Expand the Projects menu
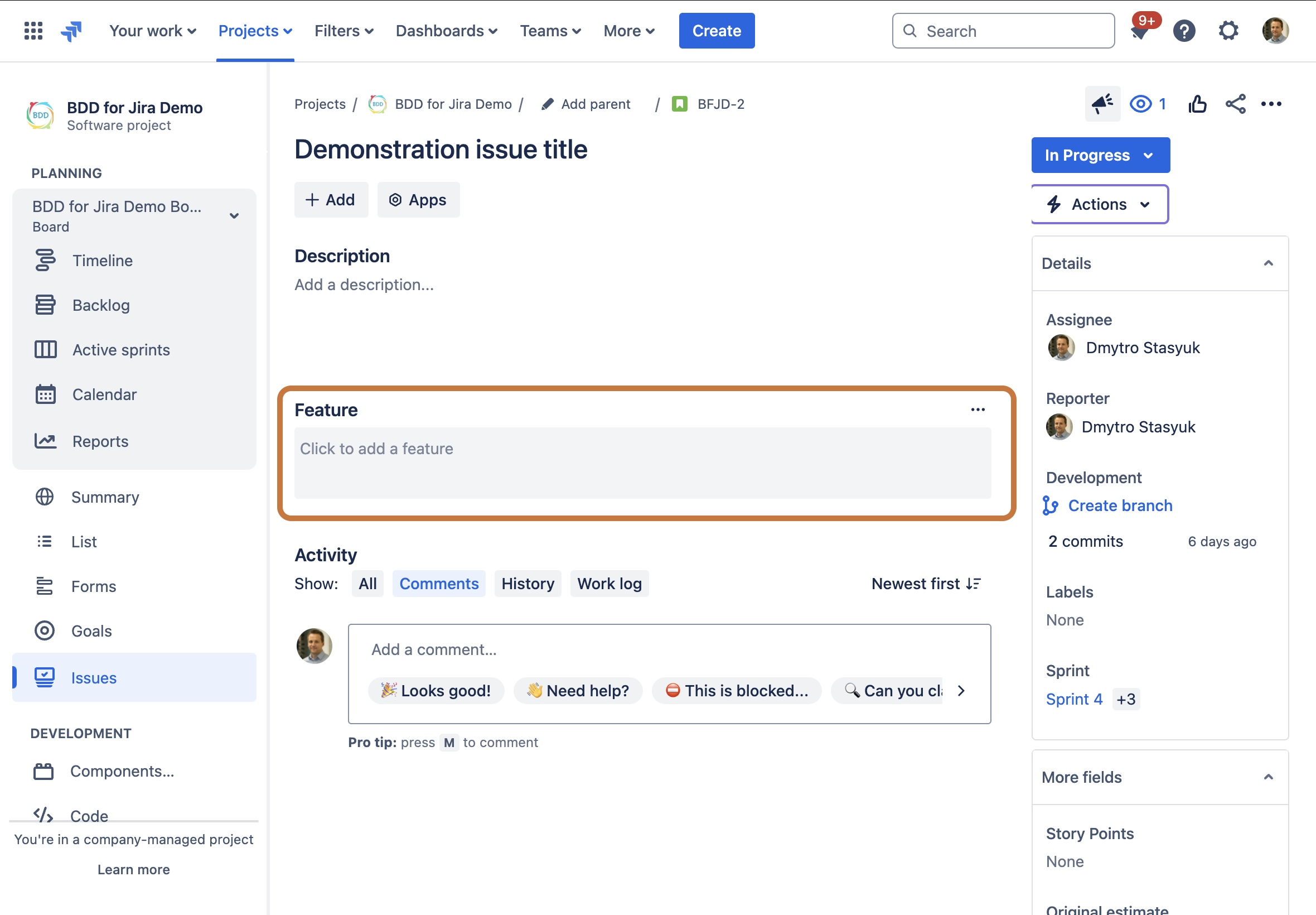Viewport: 1316px width, 915px height. click(255, 30)
